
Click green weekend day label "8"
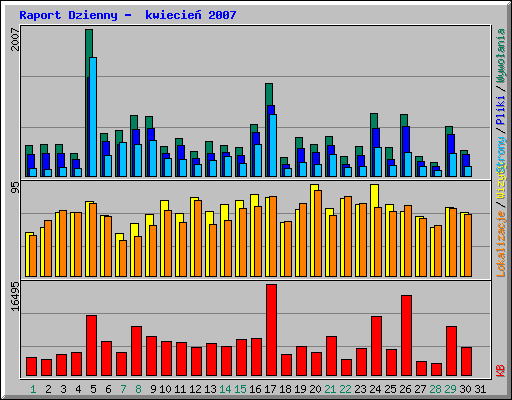click(138, 389)
